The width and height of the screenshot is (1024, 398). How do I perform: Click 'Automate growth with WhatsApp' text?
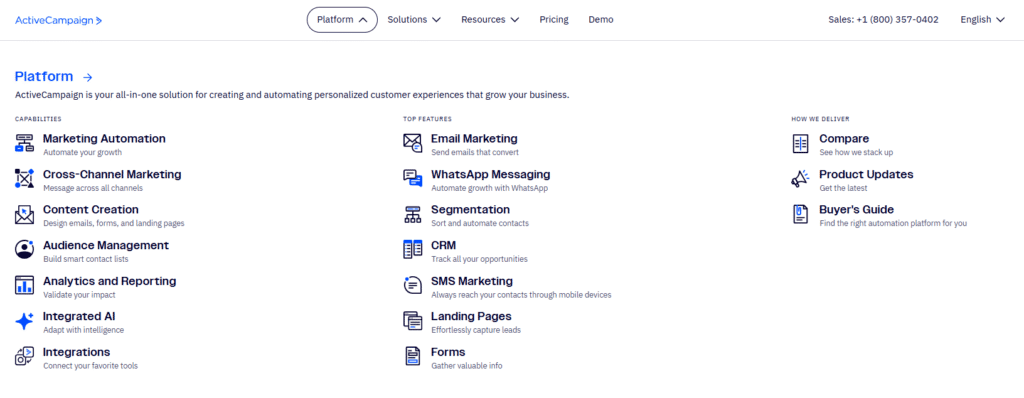(489, 188)
